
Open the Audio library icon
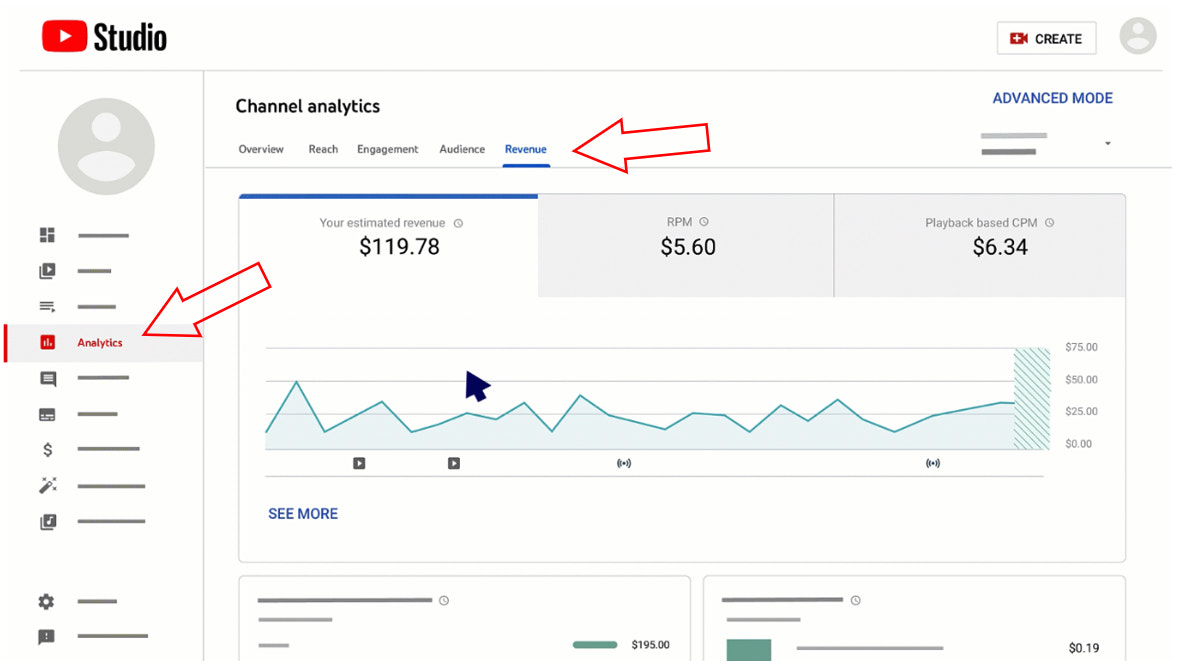47,522
